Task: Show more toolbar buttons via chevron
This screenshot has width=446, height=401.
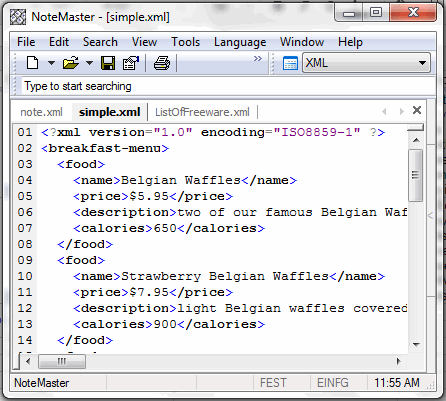Action: point(258,59)
